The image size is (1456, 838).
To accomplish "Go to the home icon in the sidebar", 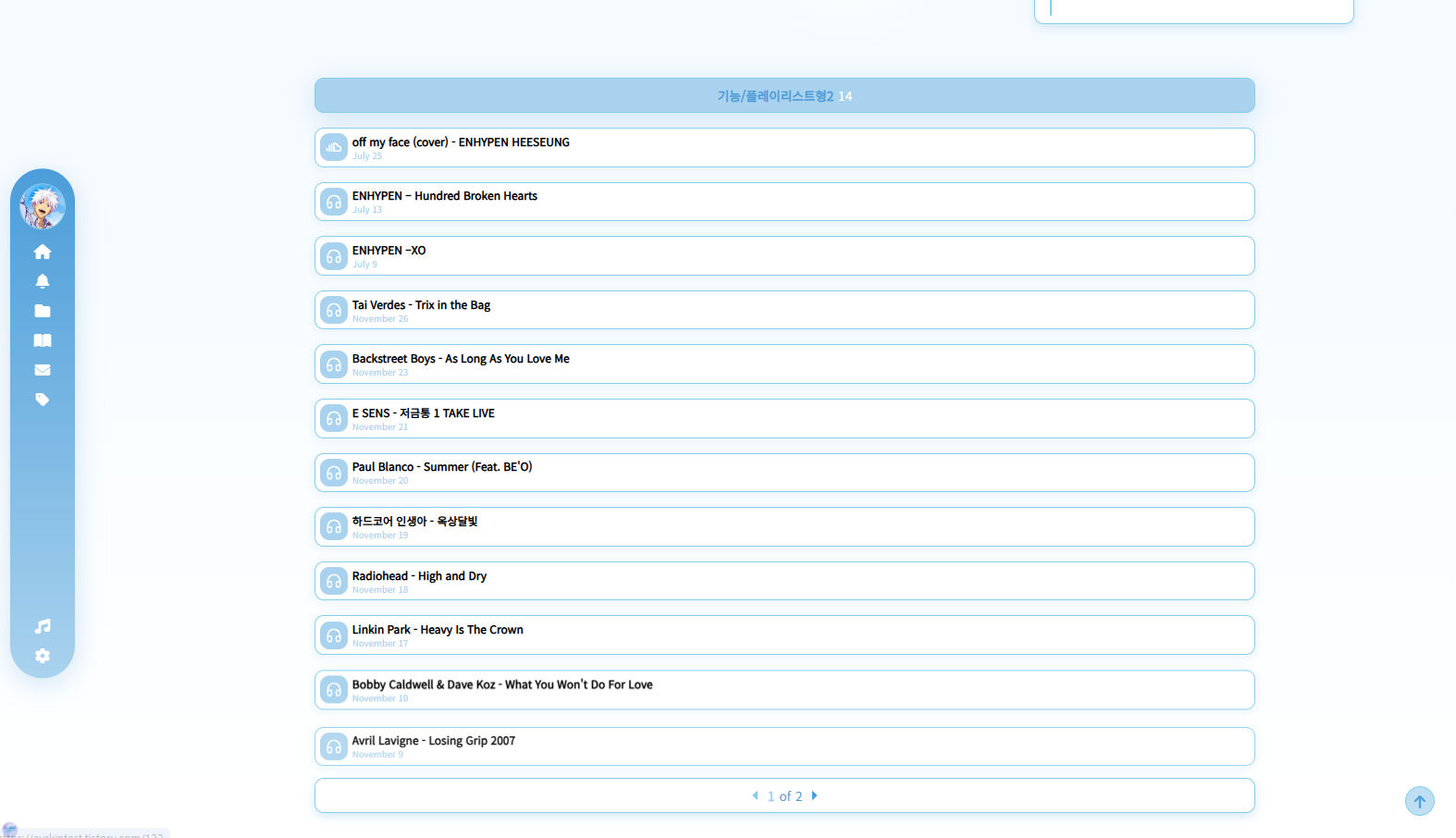I will tap(43, 252).
